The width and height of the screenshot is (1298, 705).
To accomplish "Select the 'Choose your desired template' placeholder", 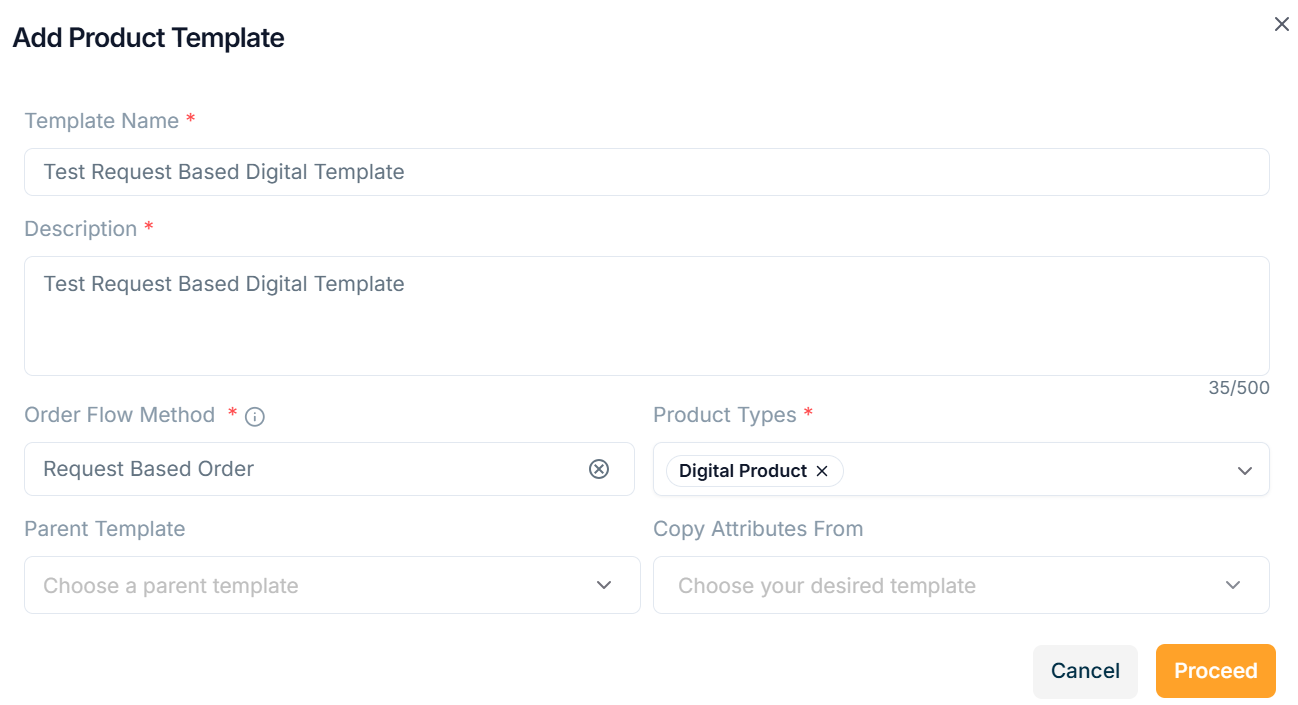I will [827, 586].
